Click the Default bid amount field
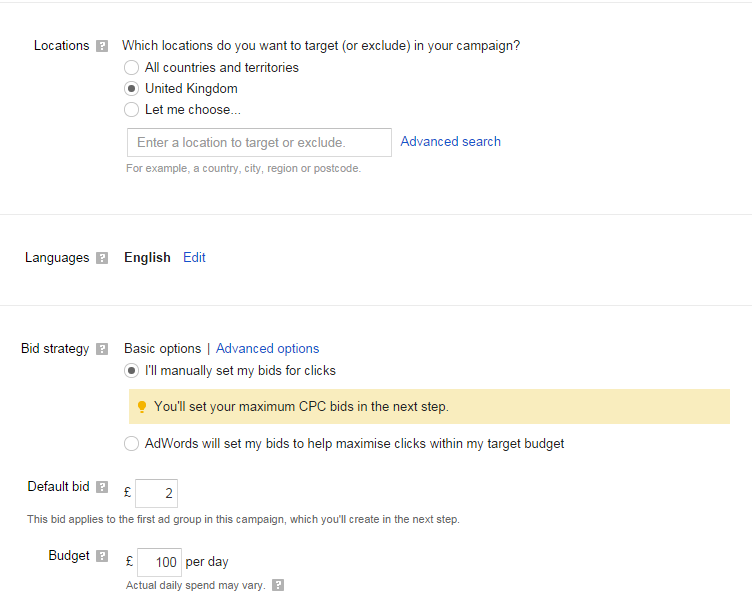This screenshot has width=752, height=602. click(x=156, y=493)
